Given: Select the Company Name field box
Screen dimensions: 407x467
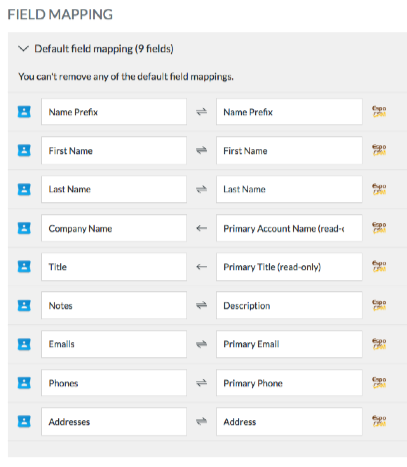Looking at the screenshot, I should pyautogui.click(x=114, y=228).
